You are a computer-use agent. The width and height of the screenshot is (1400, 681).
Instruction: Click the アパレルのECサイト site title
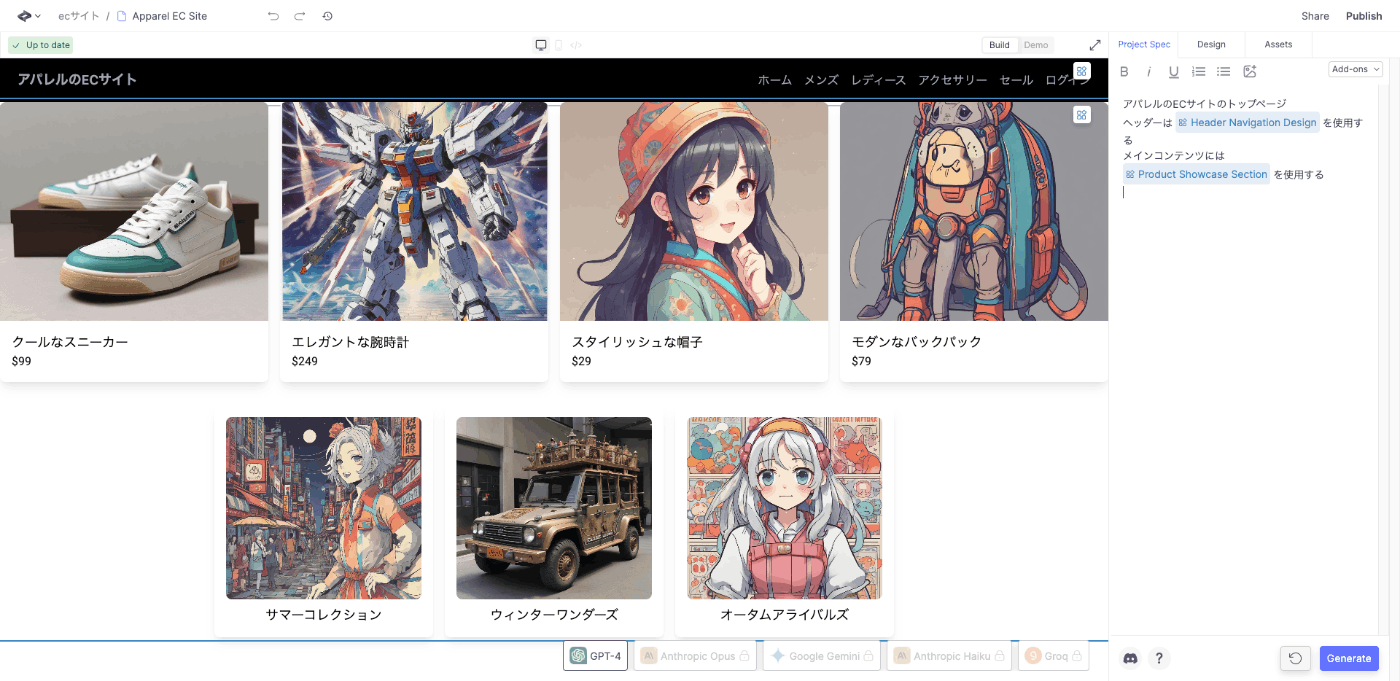(77, 79)
